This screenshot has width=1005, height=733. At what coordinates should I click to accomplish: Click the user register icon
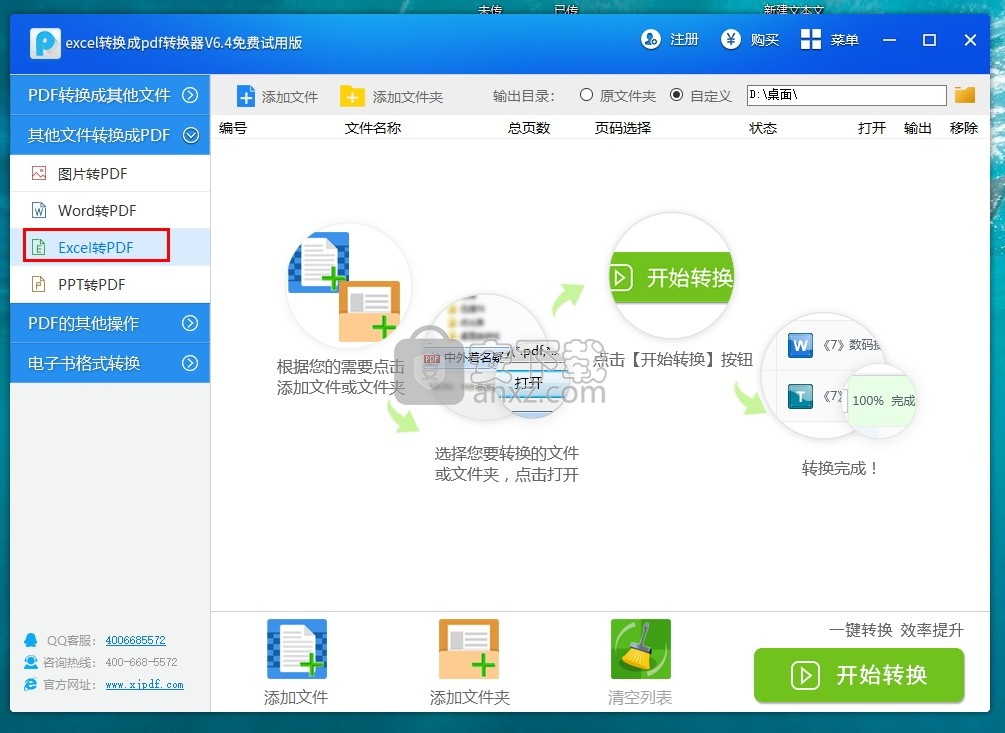click(x=650, y=40)
